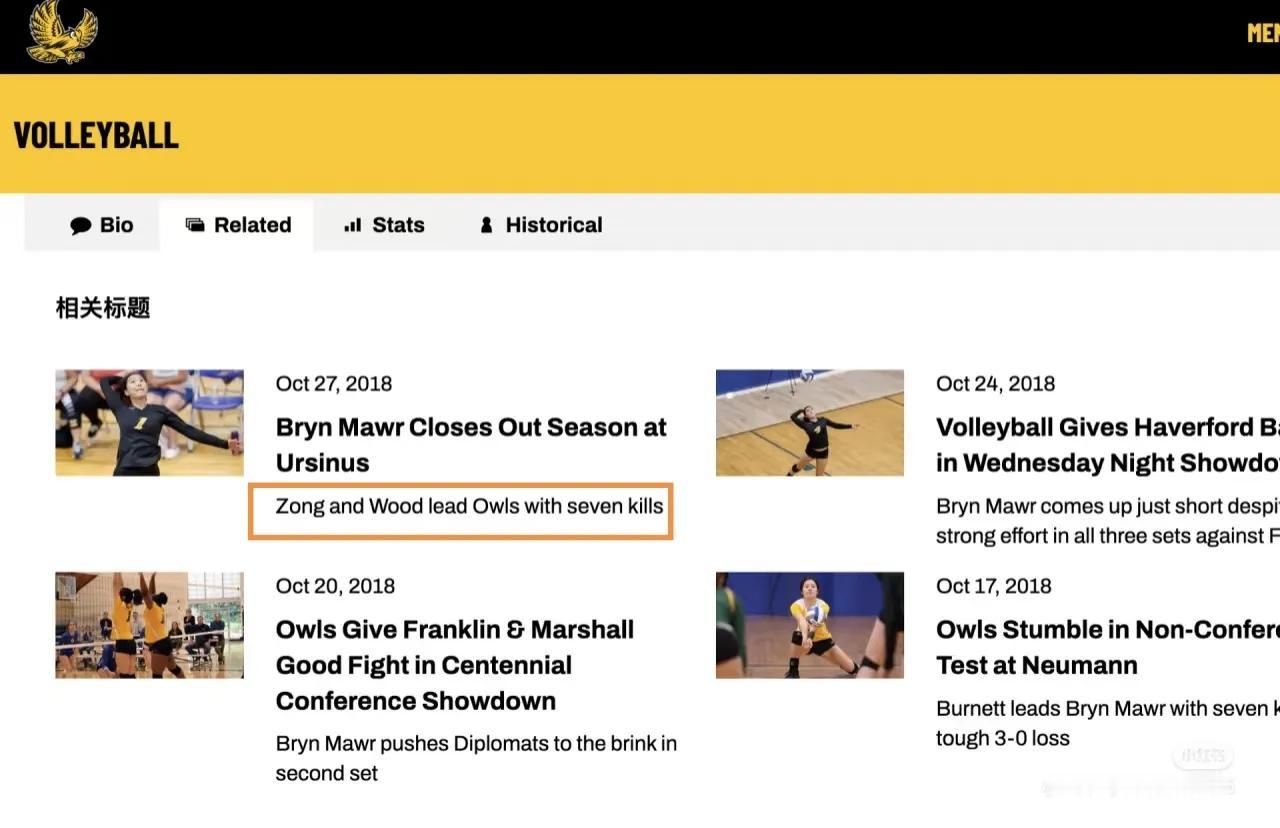The image size is (1280, 828).
Task: Click the gold owl logo
Action: coord(63,32)
